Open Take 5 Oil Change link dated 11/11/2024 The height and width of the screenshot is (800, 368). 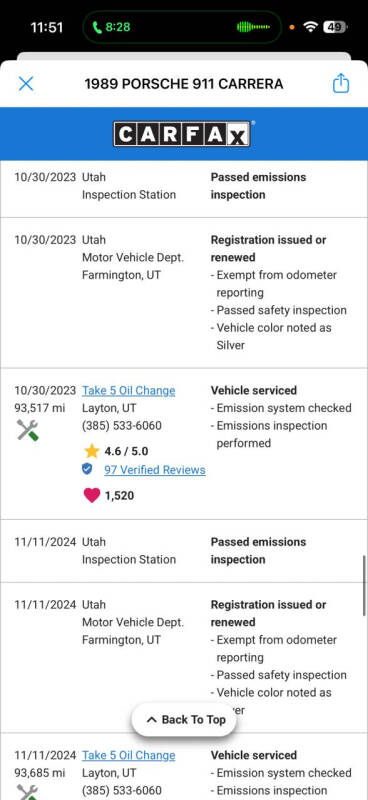tap(129, 756)
